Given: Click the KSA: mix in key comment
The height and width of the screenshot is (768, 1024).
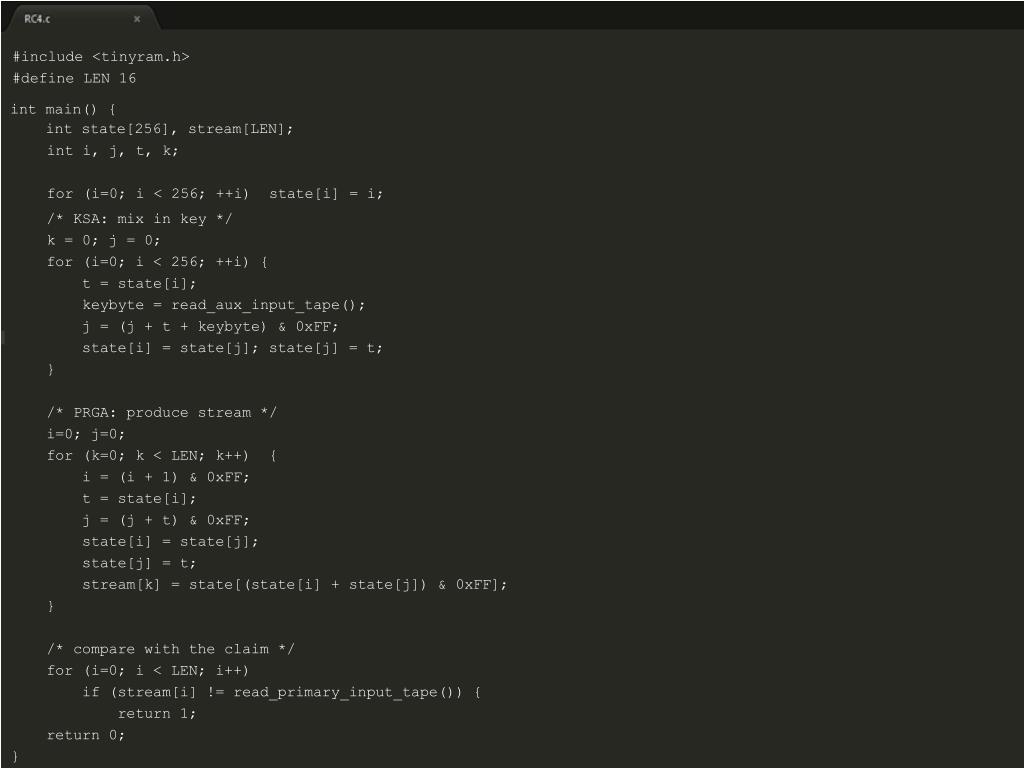Looking at the screenshot, I should [x=140, y=219].
